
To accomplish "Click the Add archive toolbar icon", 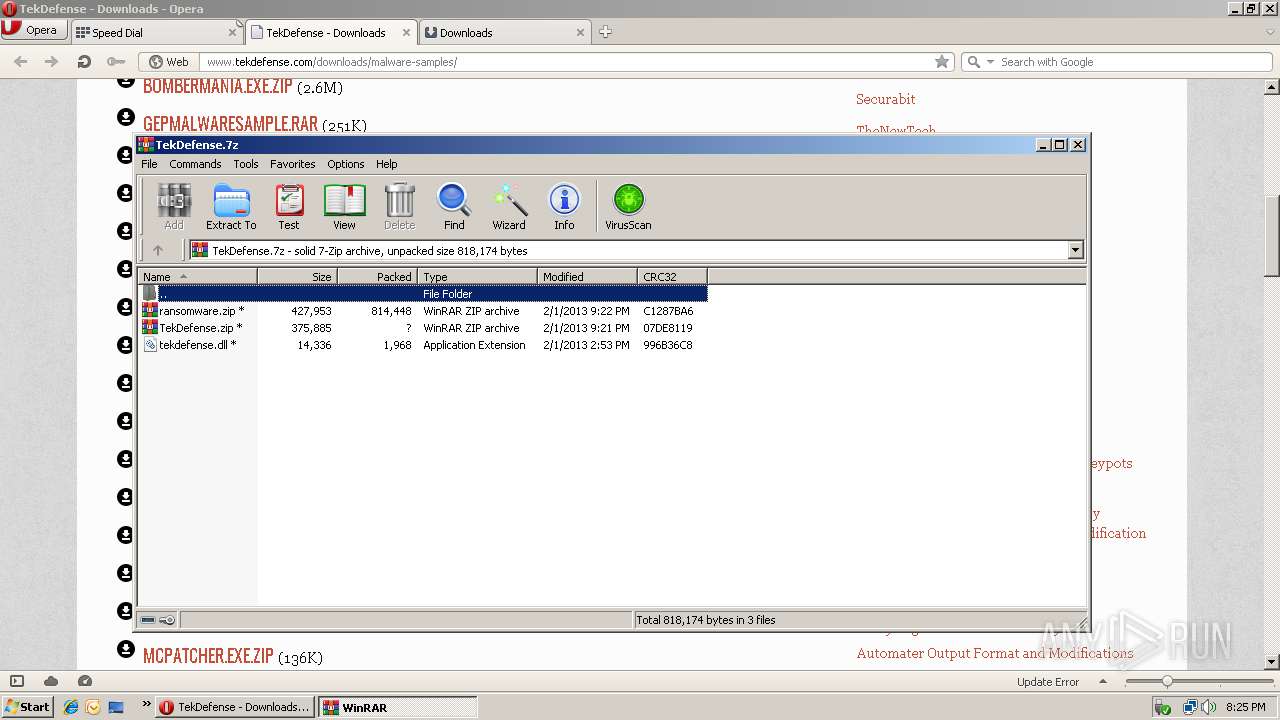I will coord(174,207).
